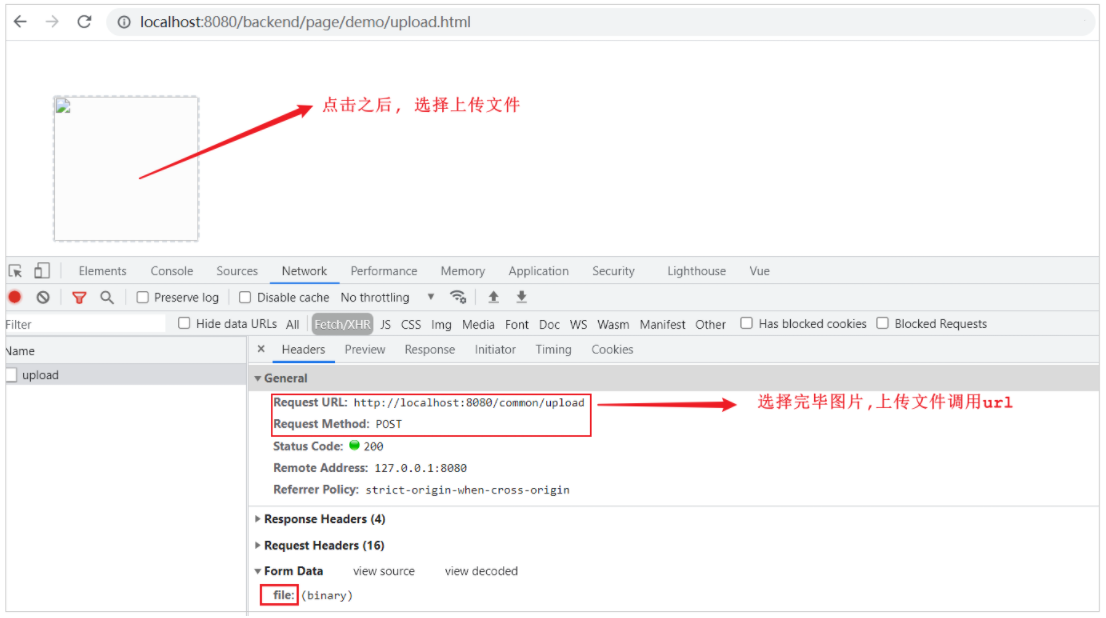Screen dimensions: 1106x618
Task: Select the Fetch/XHR filter
Action: [x=342, y=324]
